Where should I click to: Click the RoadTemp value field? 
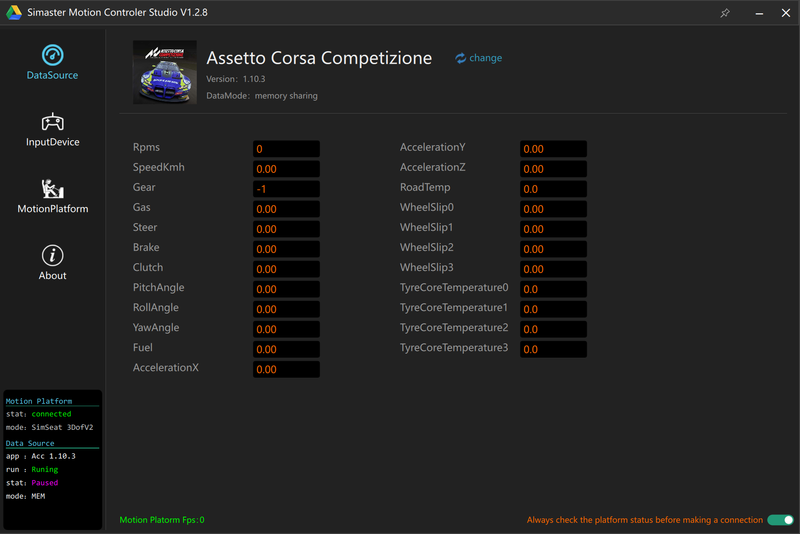coord(553,189)
